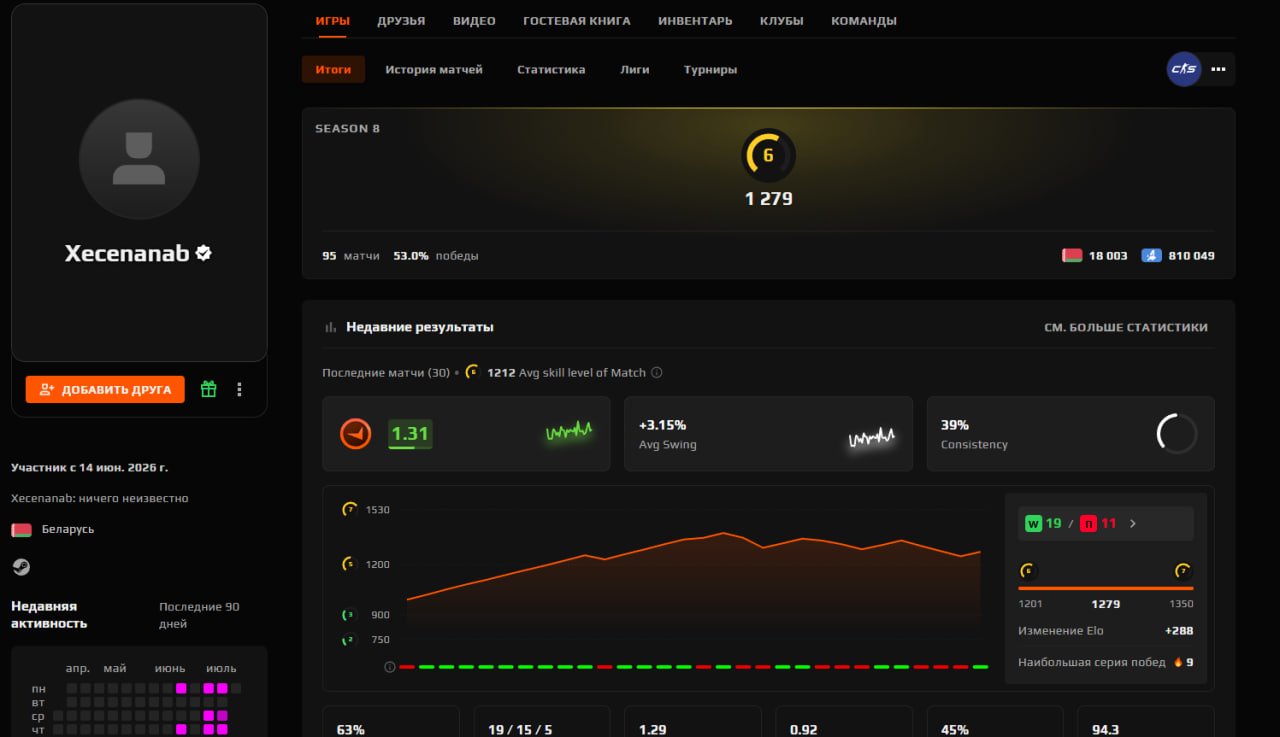Image resolution: width=1280 pixels, height=737 pixels.
Task: Click info icon after Avg skill level
Action: click(657, 373)
